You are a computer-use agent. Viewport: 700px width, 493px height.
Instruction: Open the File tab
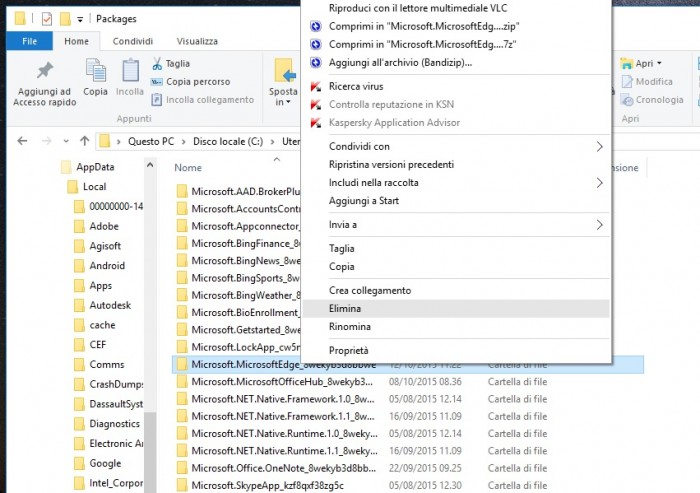tap(29, 41)
